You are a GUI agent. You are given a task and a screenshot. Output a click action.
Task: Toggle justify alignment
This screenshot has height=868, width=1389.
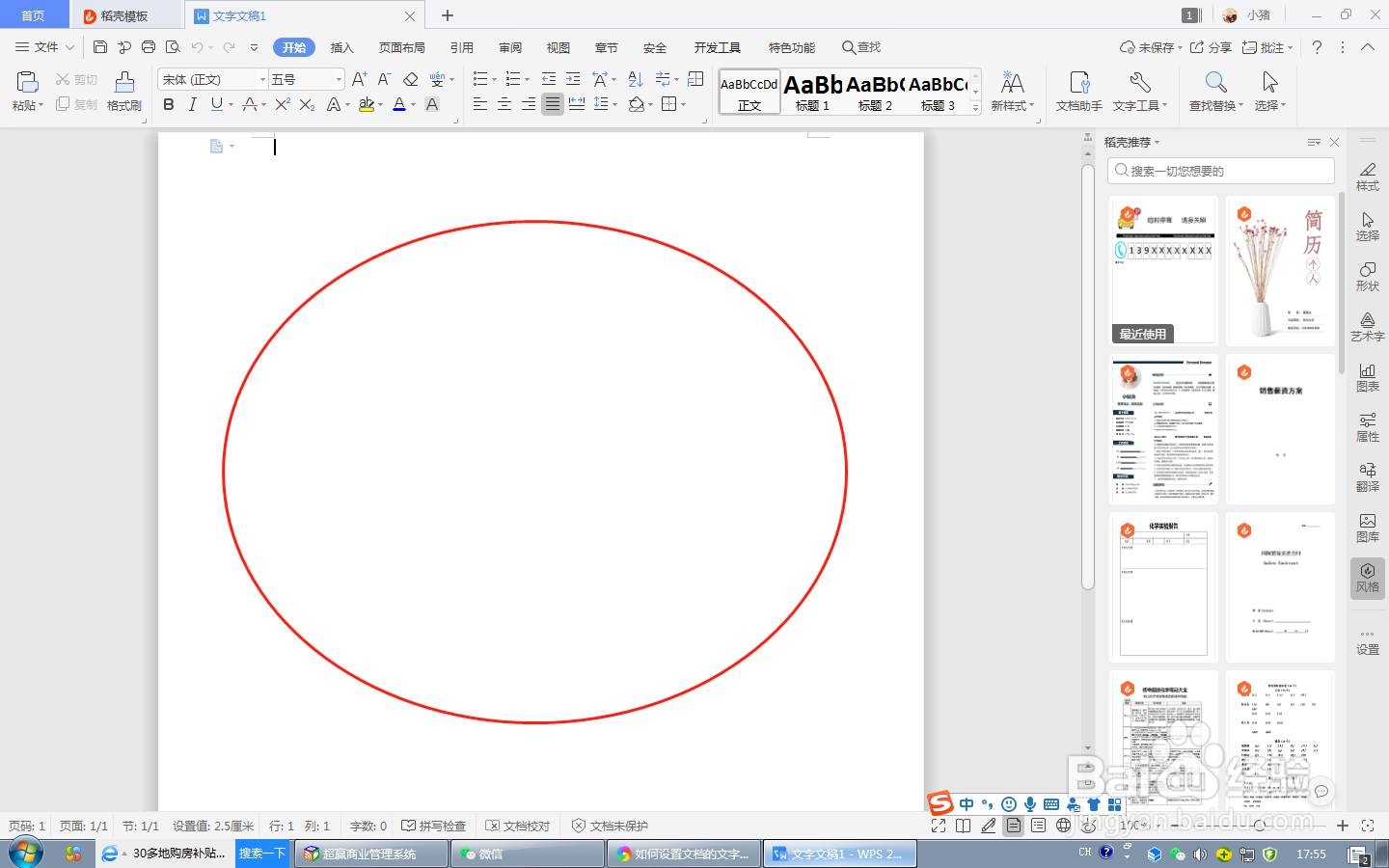point(553,104)
